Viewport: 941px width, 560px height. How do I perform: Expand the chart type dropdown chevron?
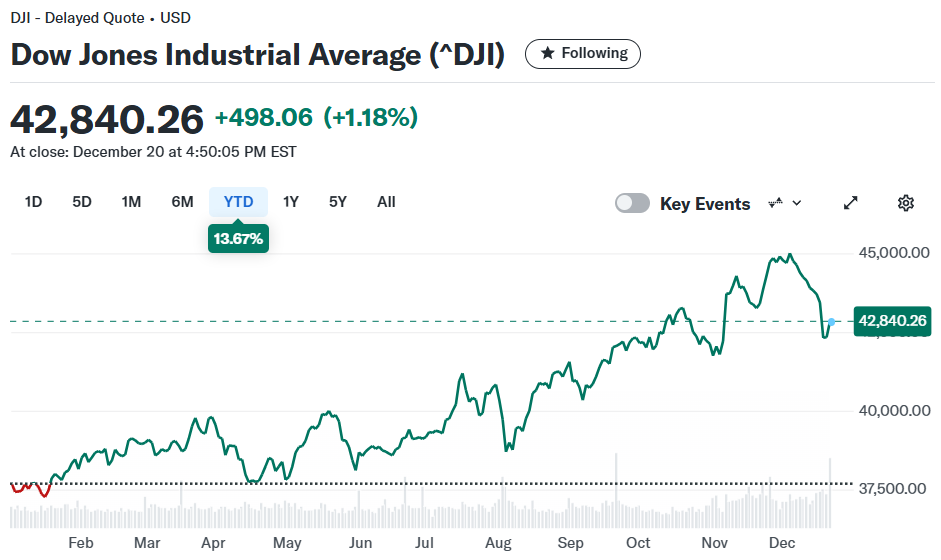click(797, 203)
